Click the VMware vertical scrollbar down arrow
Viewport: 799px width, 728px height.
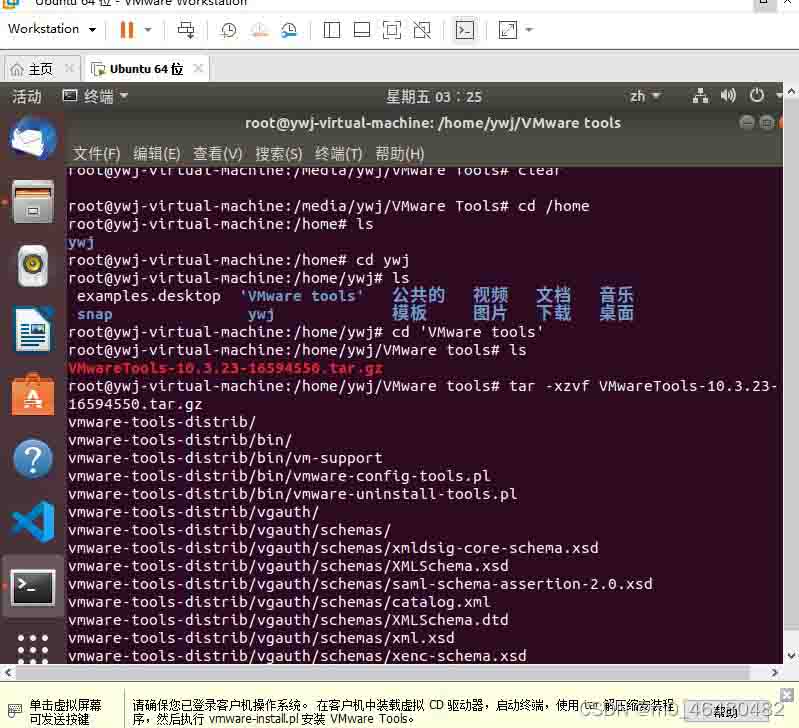791,656
